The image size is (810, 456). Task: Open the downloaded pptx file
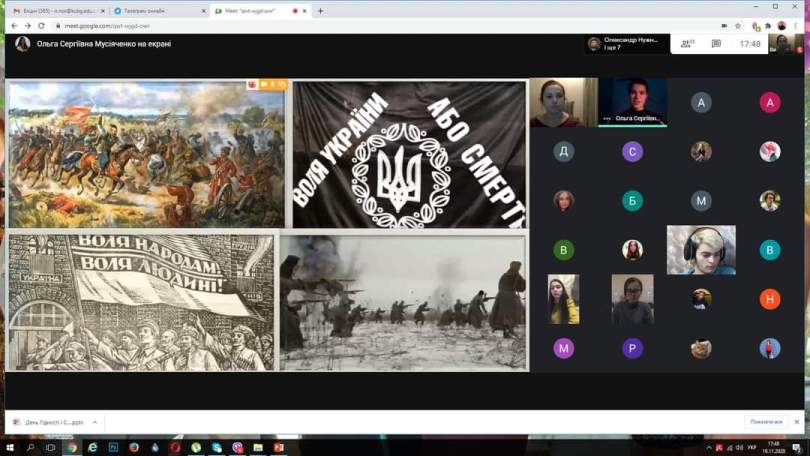click(49, 422)
